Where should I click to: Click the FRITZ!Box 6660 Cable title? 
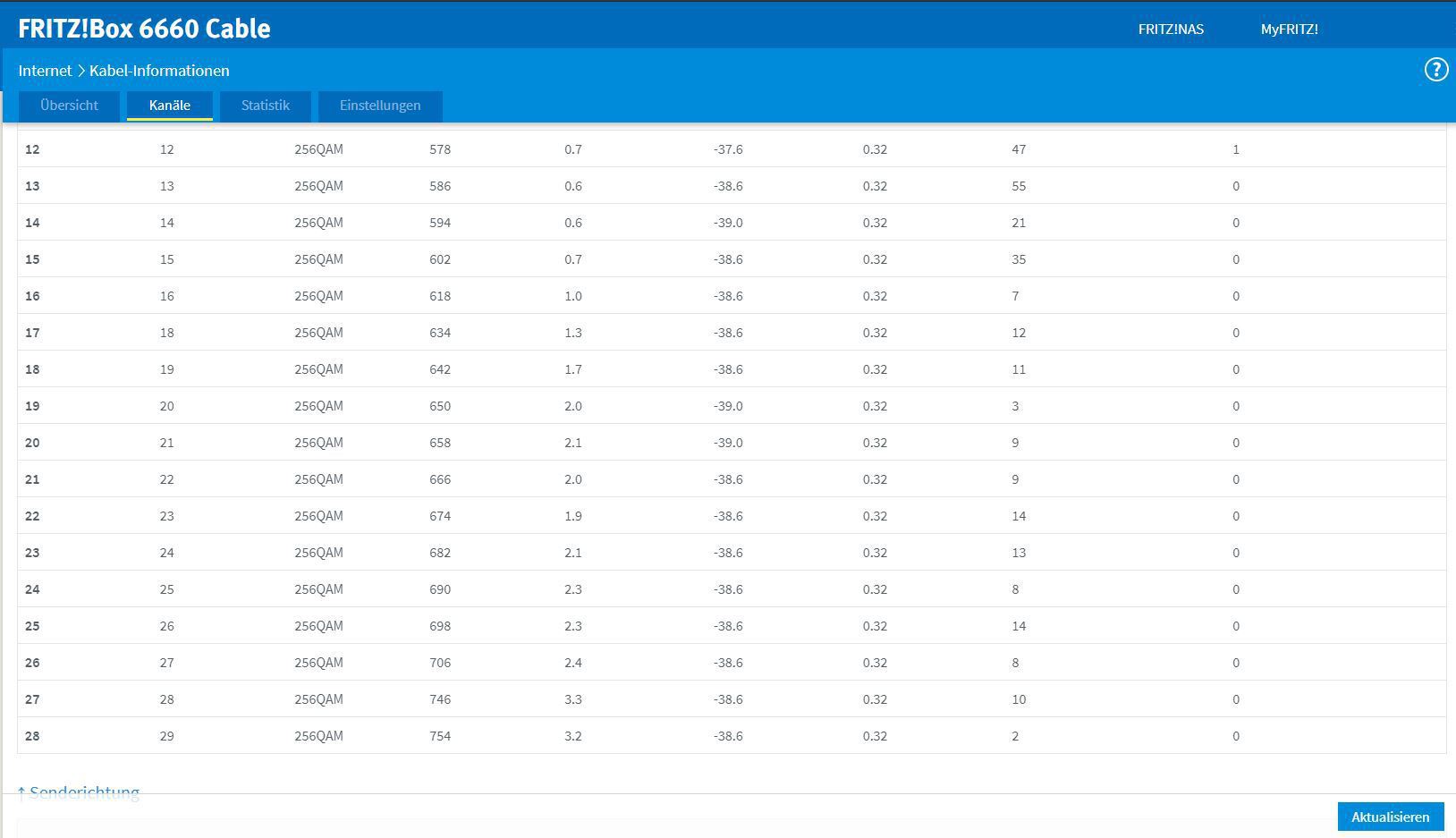pos(144,29)
